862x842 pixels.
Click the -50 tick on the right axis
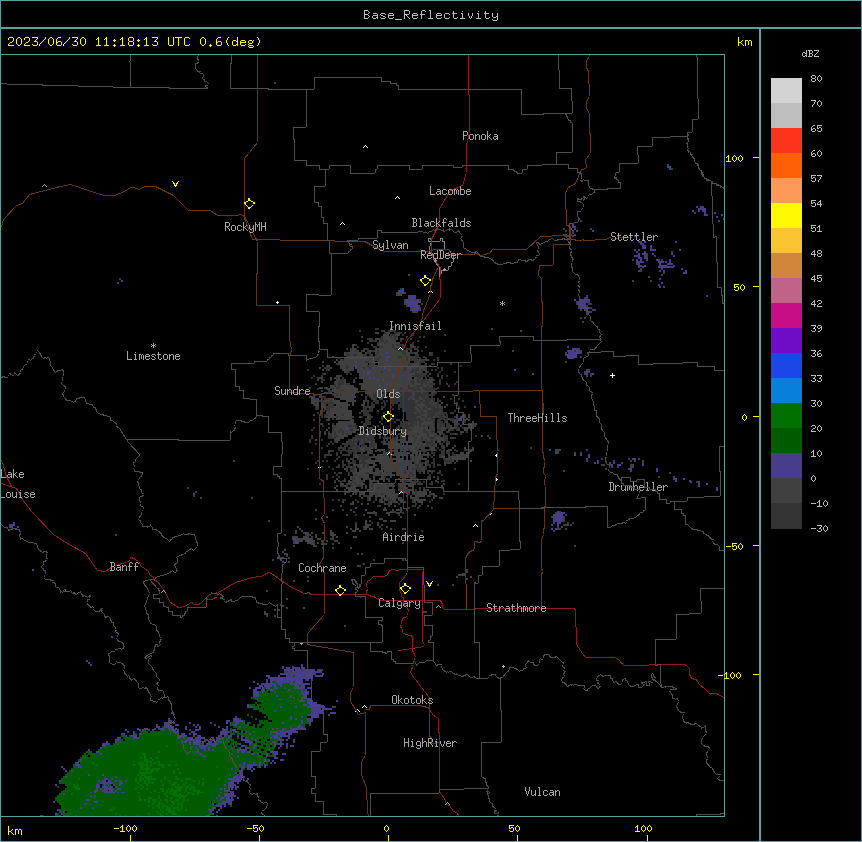point(733,546)
